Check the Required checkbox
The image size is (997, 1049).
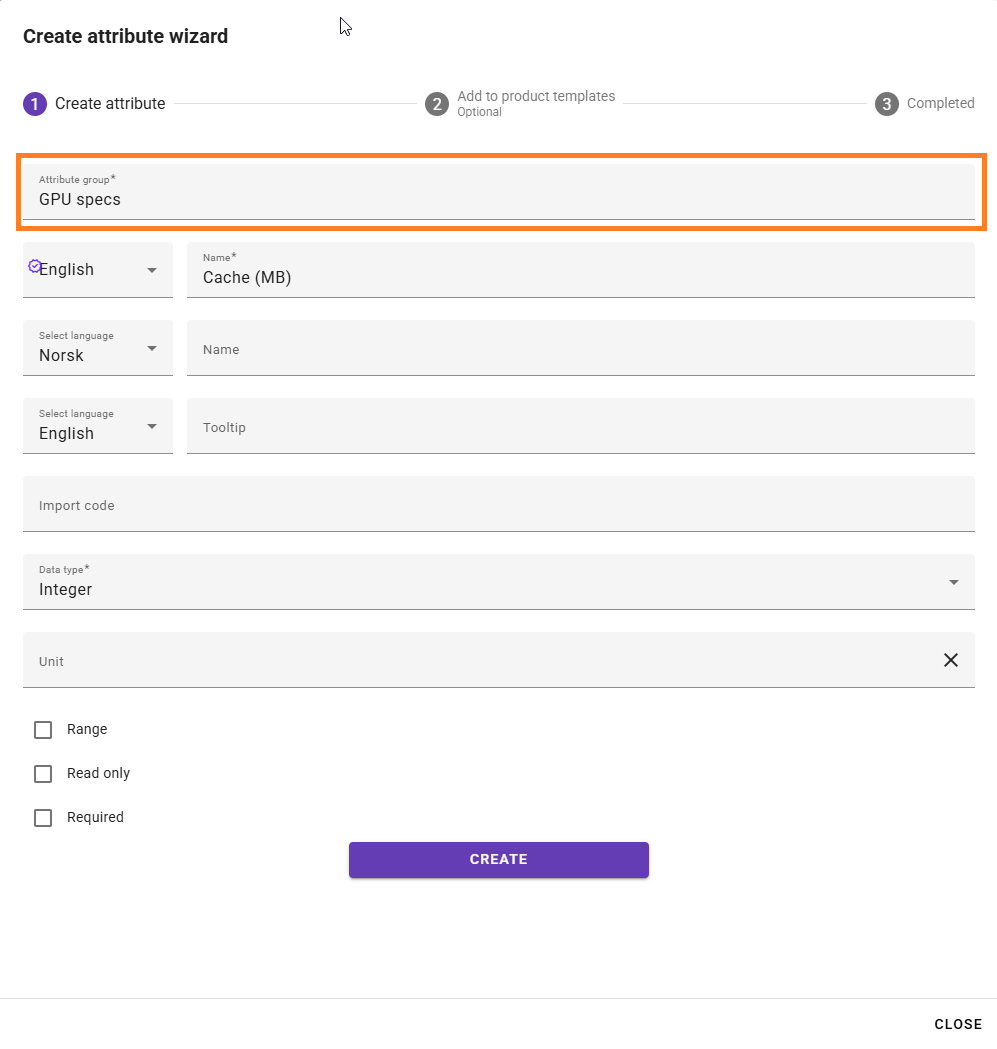(43, 818)
